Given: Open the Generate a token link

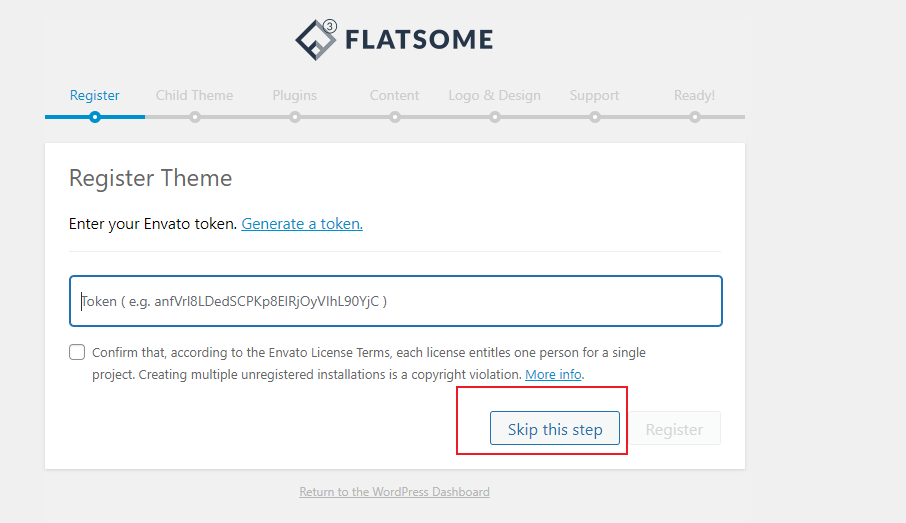Looking at the screenshot, I should click(x=302, y=224).
